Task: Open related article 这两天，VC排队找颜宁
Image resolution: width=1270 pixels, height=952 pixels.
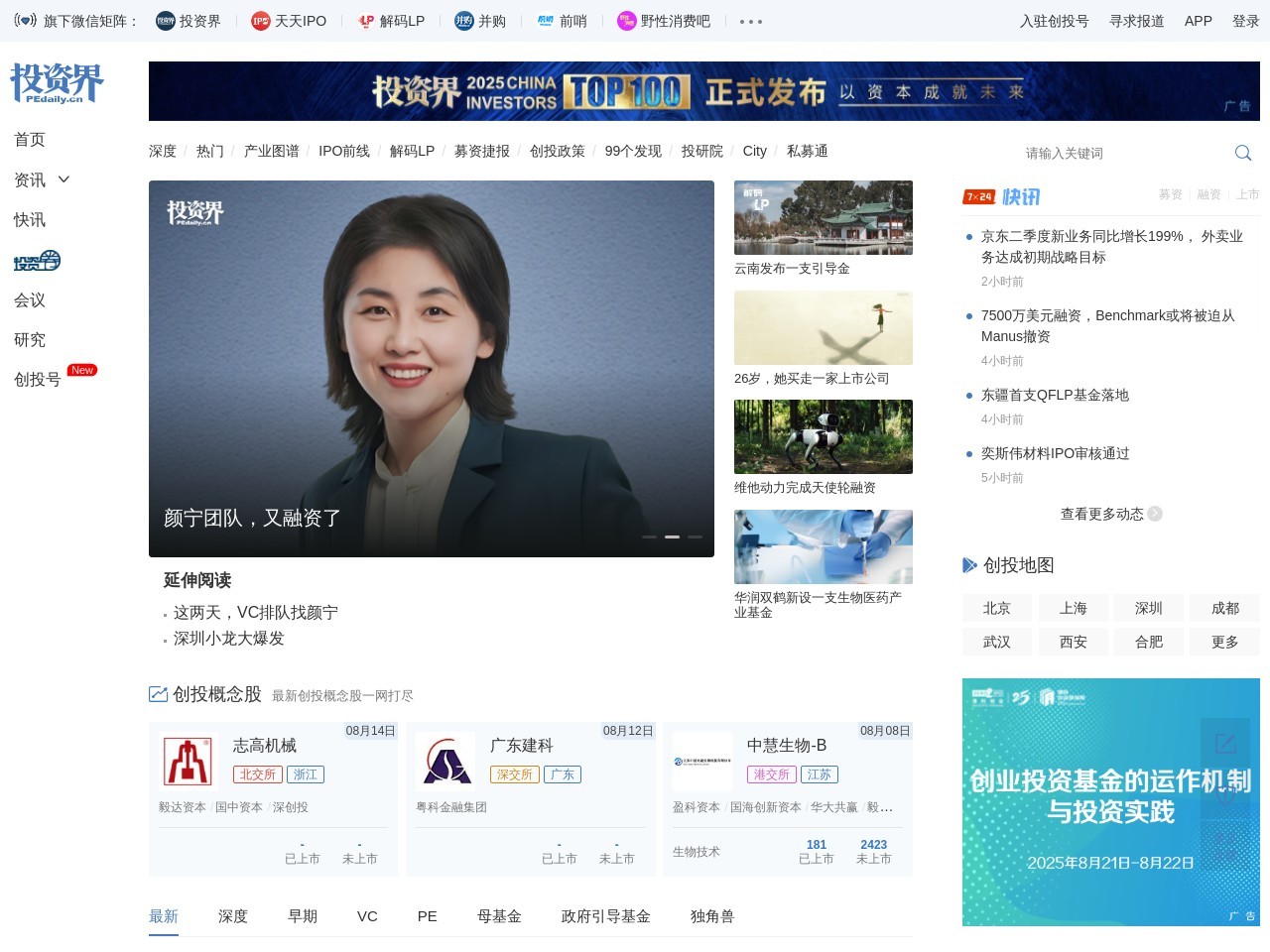Action: coord(256,613)
